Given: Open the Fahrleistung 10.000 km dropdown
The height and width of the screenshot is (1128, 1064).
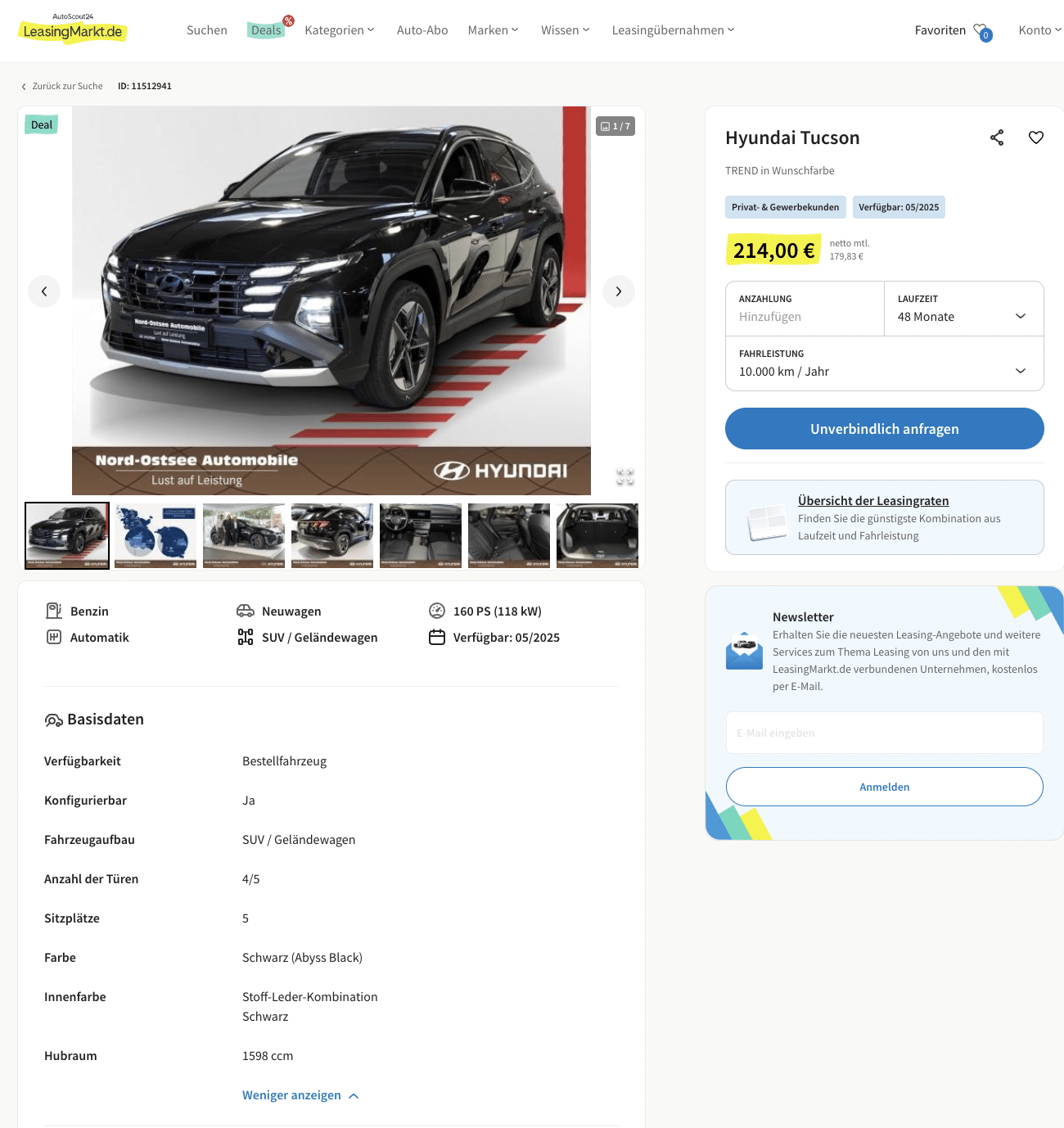Looking at the screenshot, I should tap(884, 363).
